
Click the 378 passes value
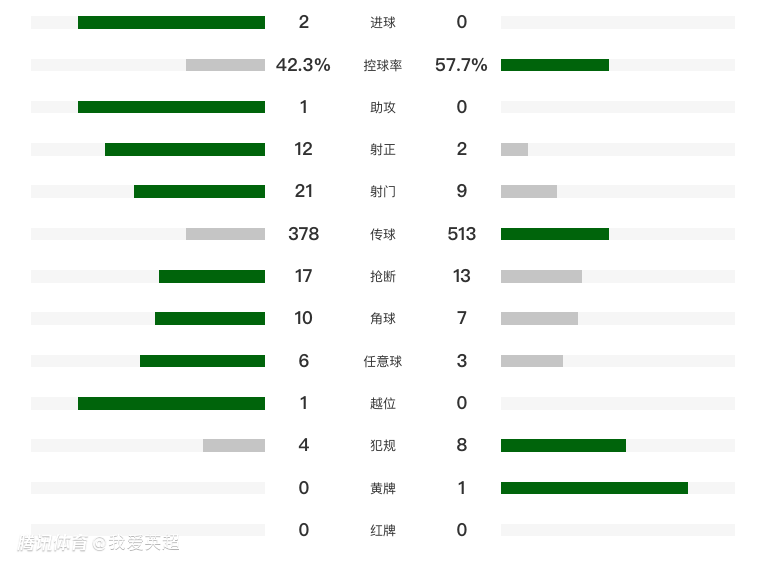(x=303, y=234)
